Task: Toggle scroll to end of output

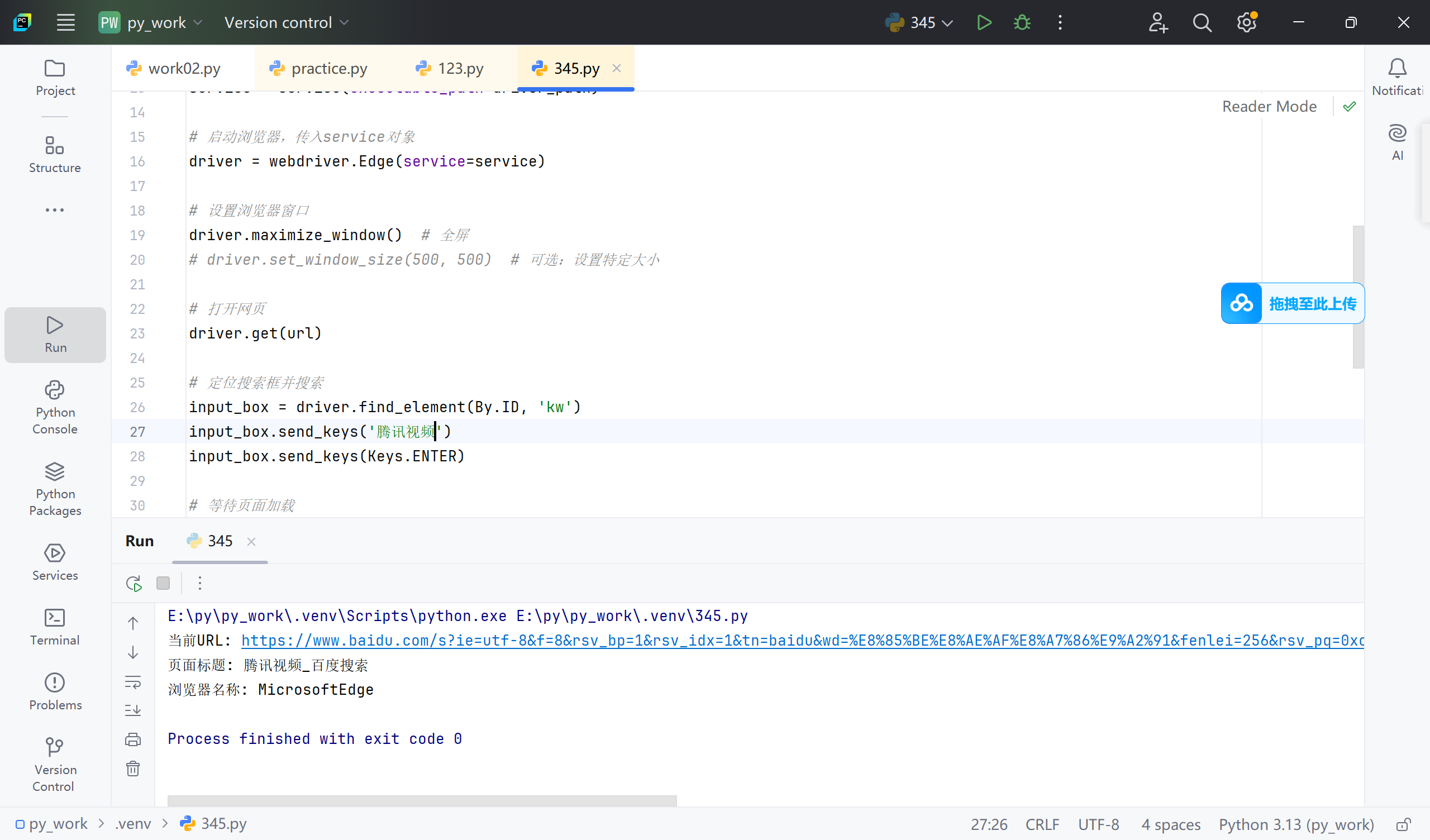Action: click(x=133, y=710)
